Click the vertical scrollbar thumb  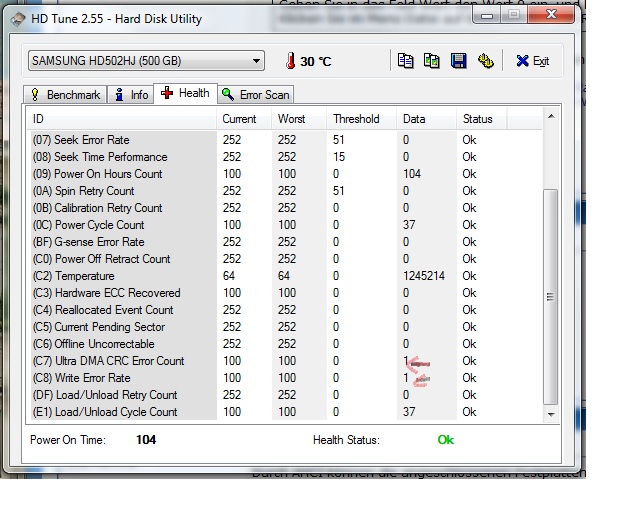pyautogui.click(x=551, y=296)
